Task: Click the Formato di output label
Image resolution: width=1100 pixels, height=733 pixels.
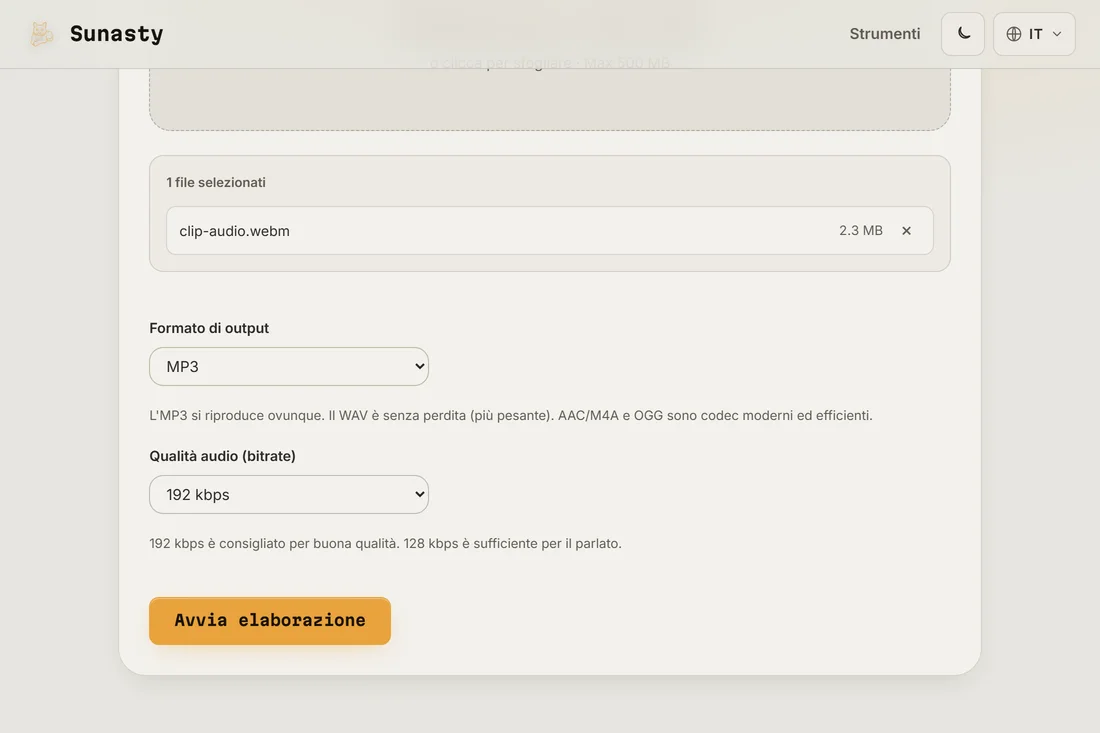Action: pyautogui.click(x=209, y=328)
